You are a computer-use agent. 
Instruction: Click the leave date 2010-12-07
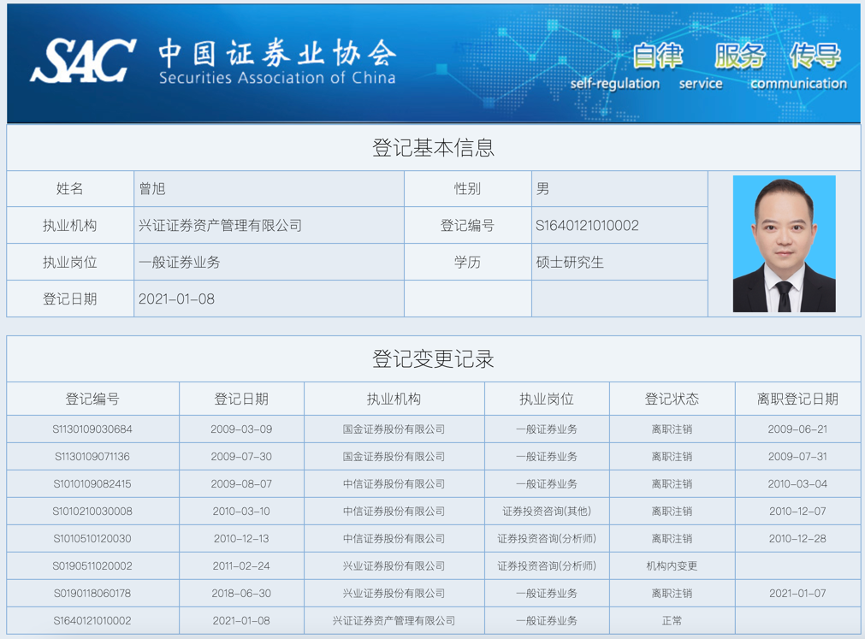point(798,511)
